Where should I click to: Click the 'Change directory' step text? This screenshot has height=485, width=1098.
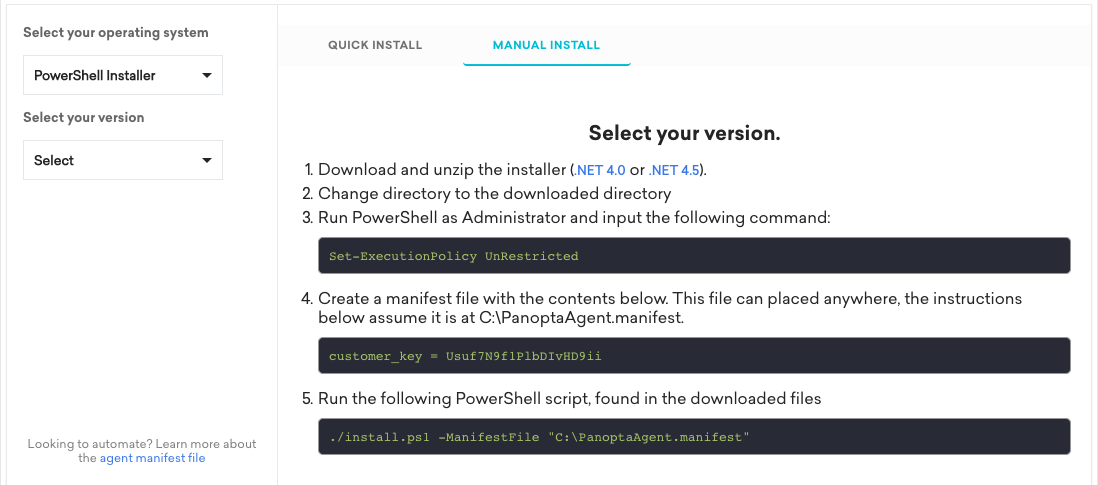coord(494,193)
